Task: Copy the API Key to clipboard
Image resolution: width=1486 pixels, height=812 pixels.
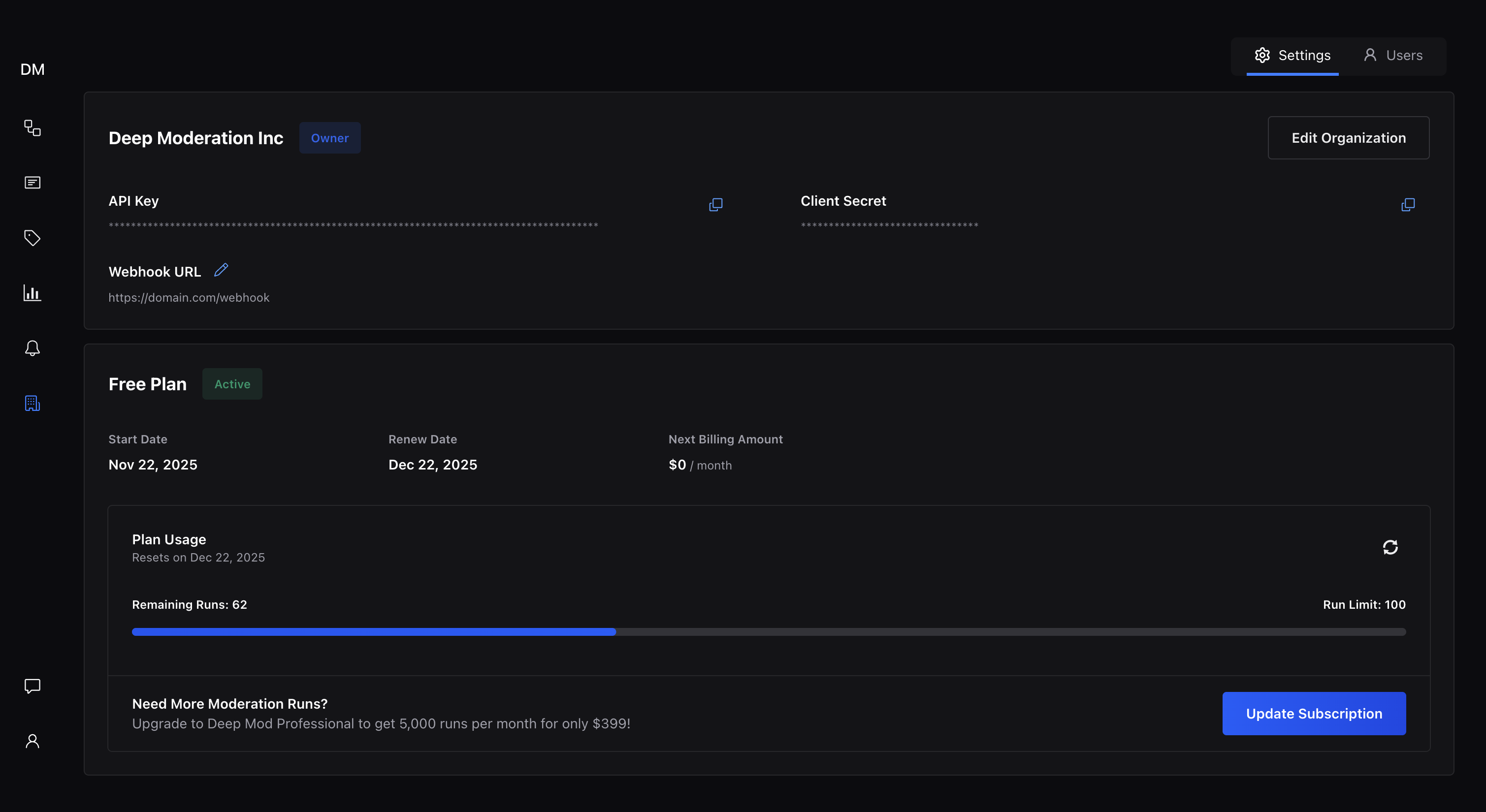Action: click(715, 205)
